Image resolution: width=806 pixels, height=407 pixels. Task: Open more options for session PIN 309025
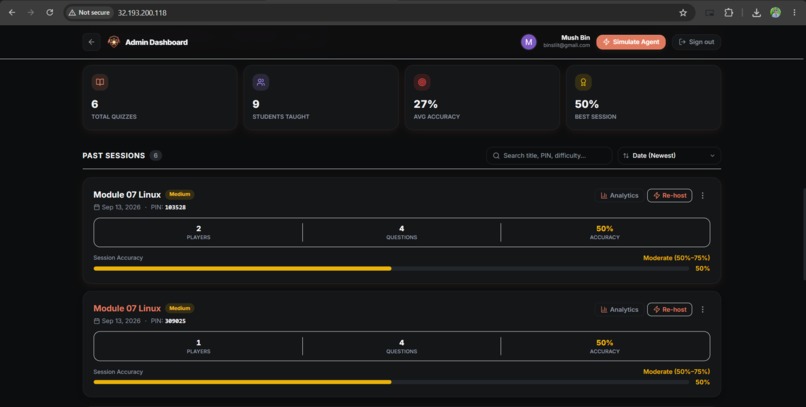pyautogui.click(x=702, y=309)
